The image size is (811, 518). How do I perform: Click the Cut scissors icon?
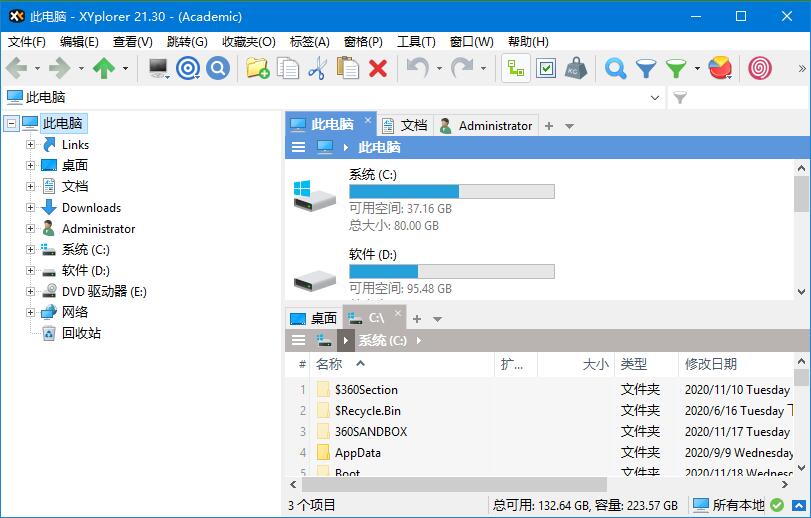pos(318,68)
